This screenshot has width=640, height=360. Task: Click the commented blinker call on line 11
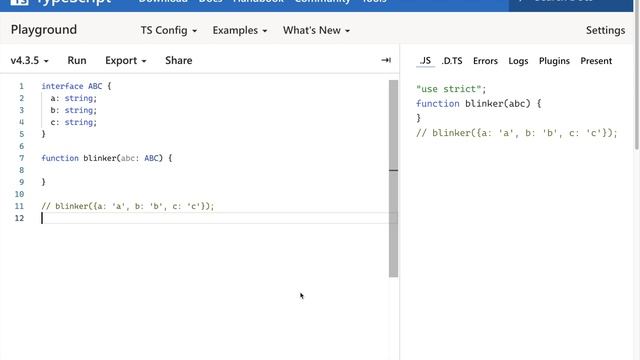click(128, 206)
